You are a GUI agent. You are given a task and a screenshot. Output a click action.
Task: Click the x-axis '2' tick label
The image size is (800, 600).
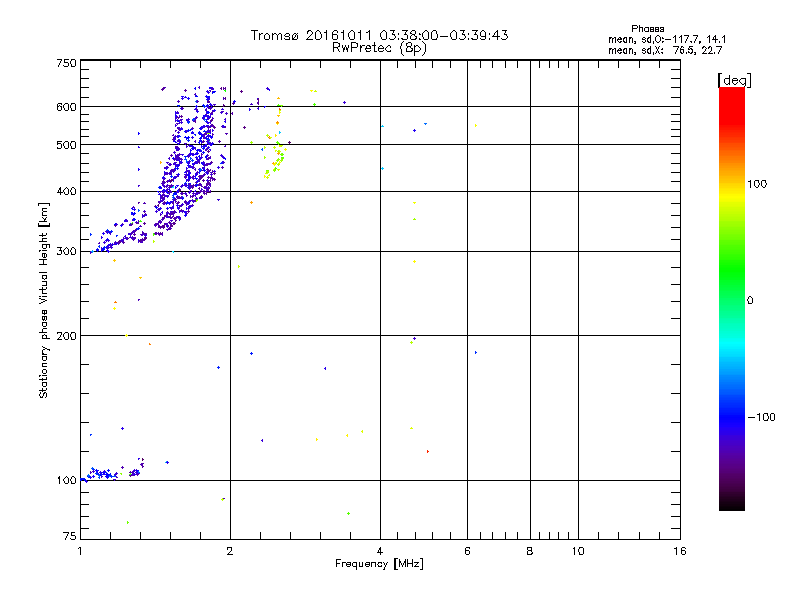pos(230,551)
